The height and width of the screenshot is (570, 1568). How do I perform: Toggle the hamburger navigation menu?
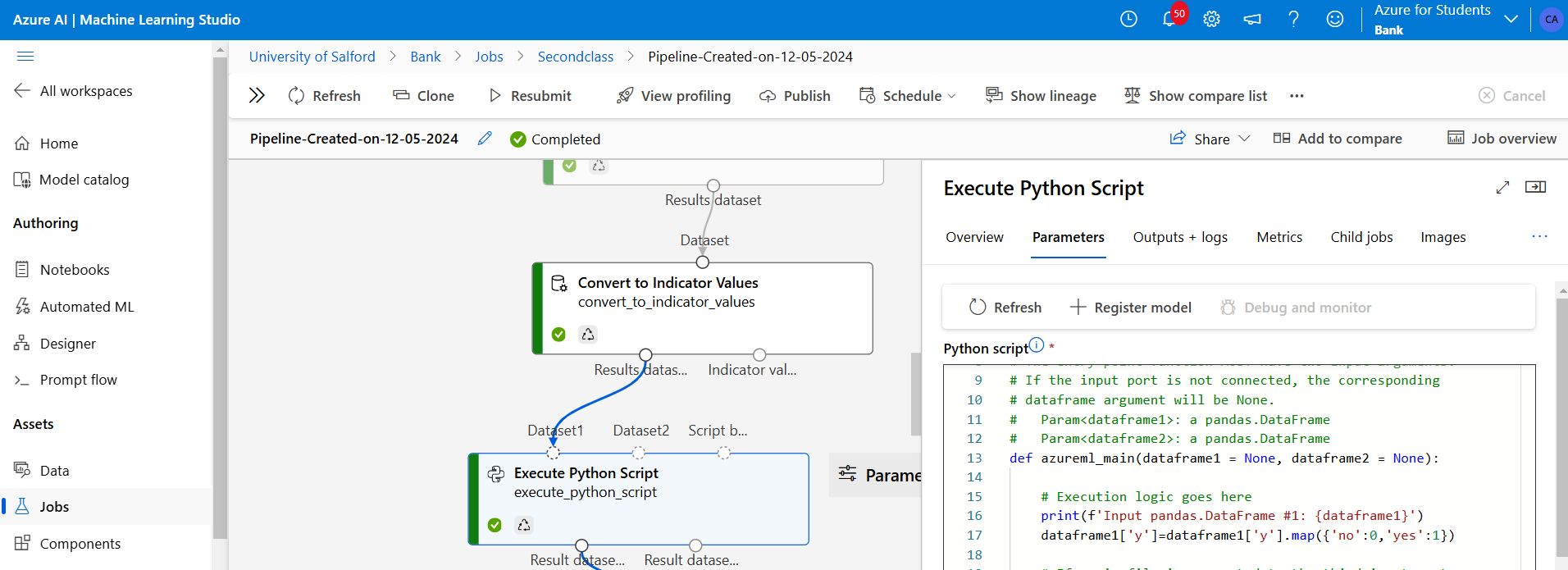click(25, 56)
